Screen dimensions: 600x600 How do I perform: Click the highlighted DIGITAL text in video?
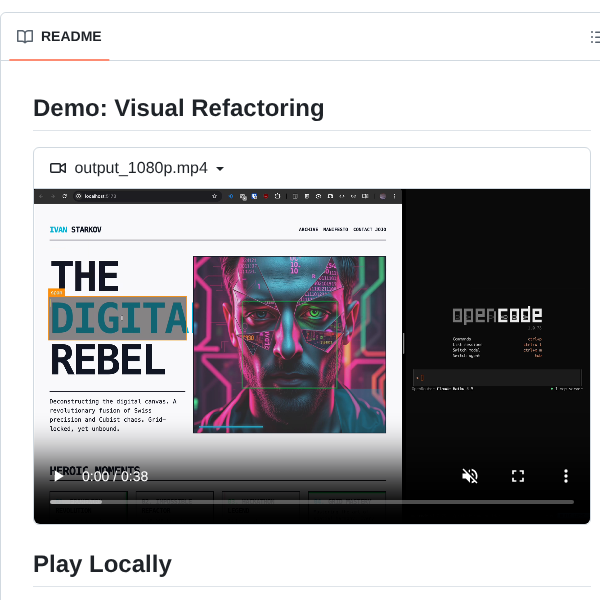[x=118, y=318]
